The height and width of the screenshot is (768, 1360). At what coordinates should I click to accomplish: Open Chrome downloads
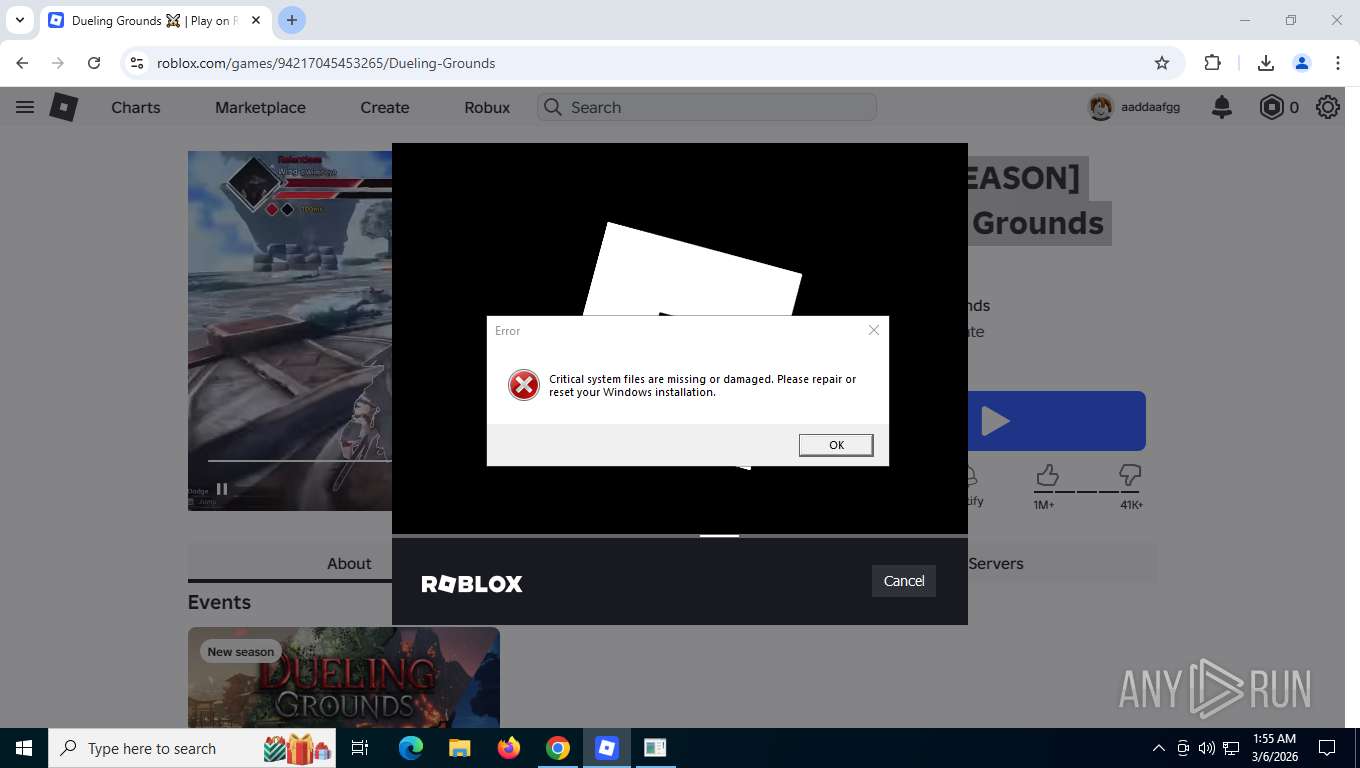1266,63
